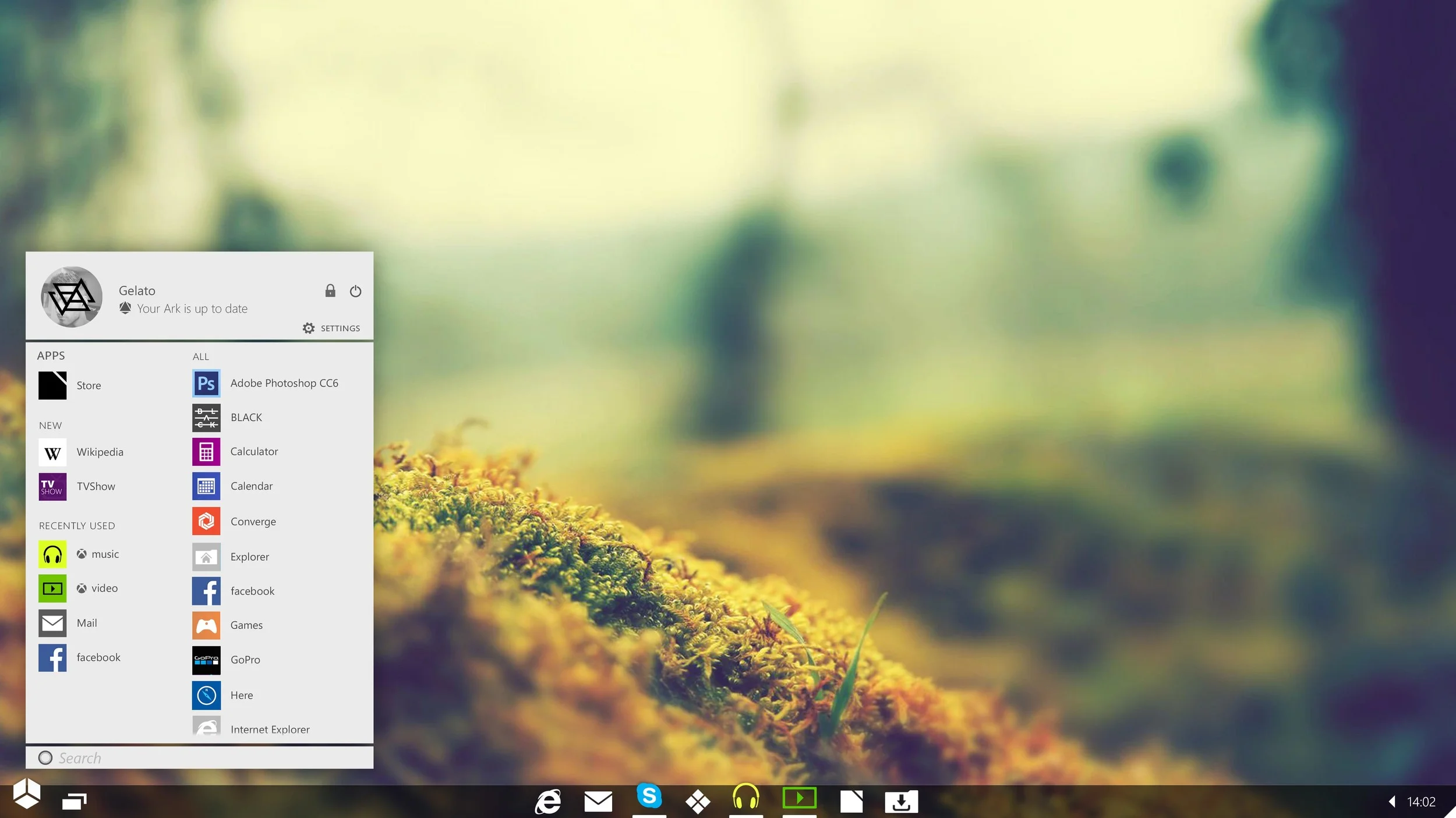Click the 'TVShow' label
Viewport: 1456px width, 818px height.
(x=96, y=486)
